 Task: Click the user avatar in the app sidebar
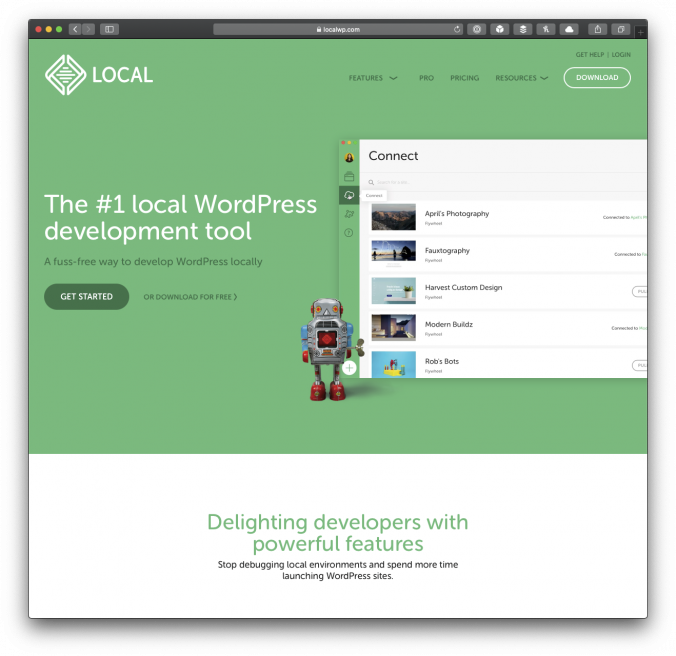click(x=349, y=157)
